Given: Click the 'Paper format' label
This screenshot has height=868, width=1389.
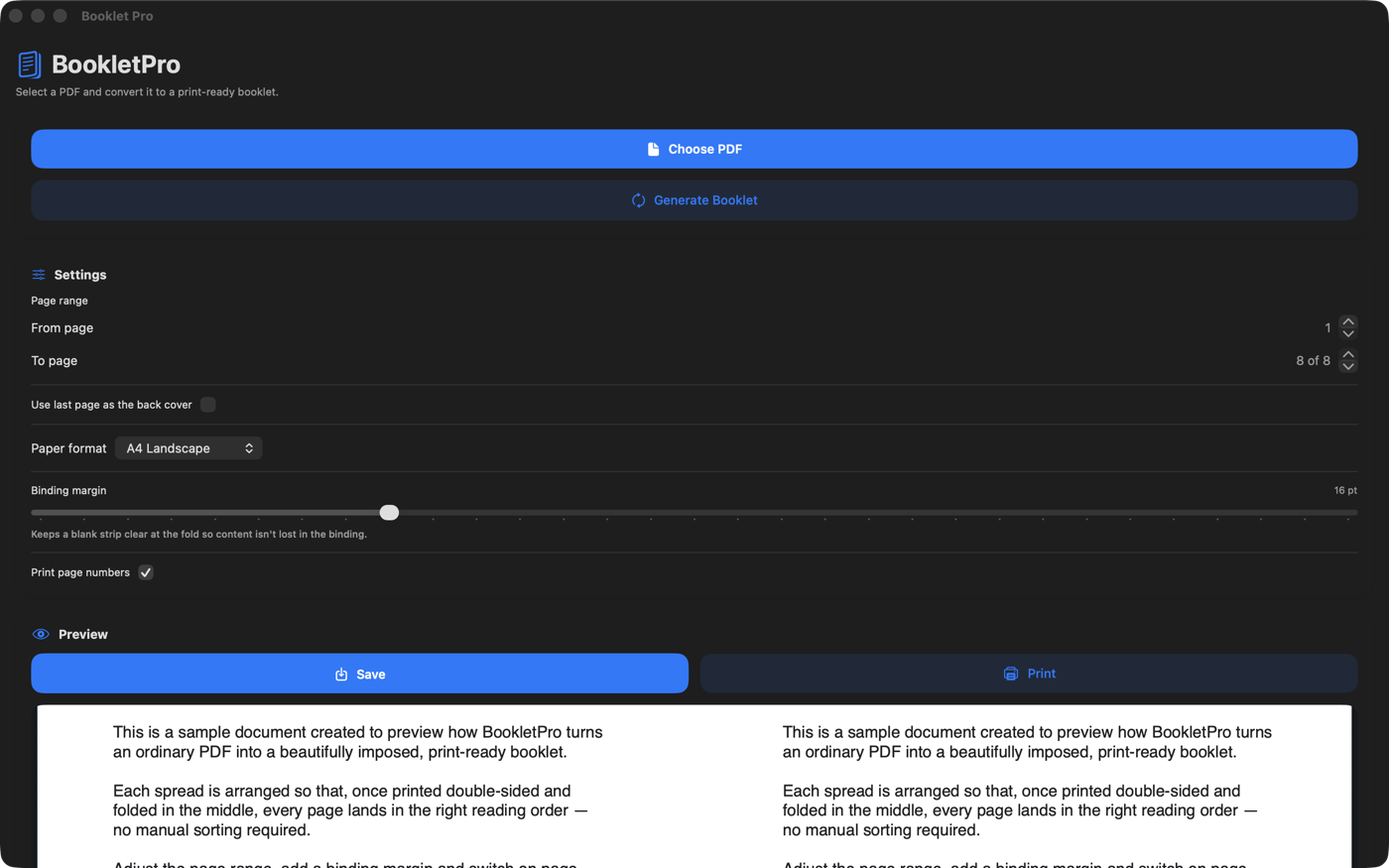Looking at the screenshot, I should click(68, 448).
